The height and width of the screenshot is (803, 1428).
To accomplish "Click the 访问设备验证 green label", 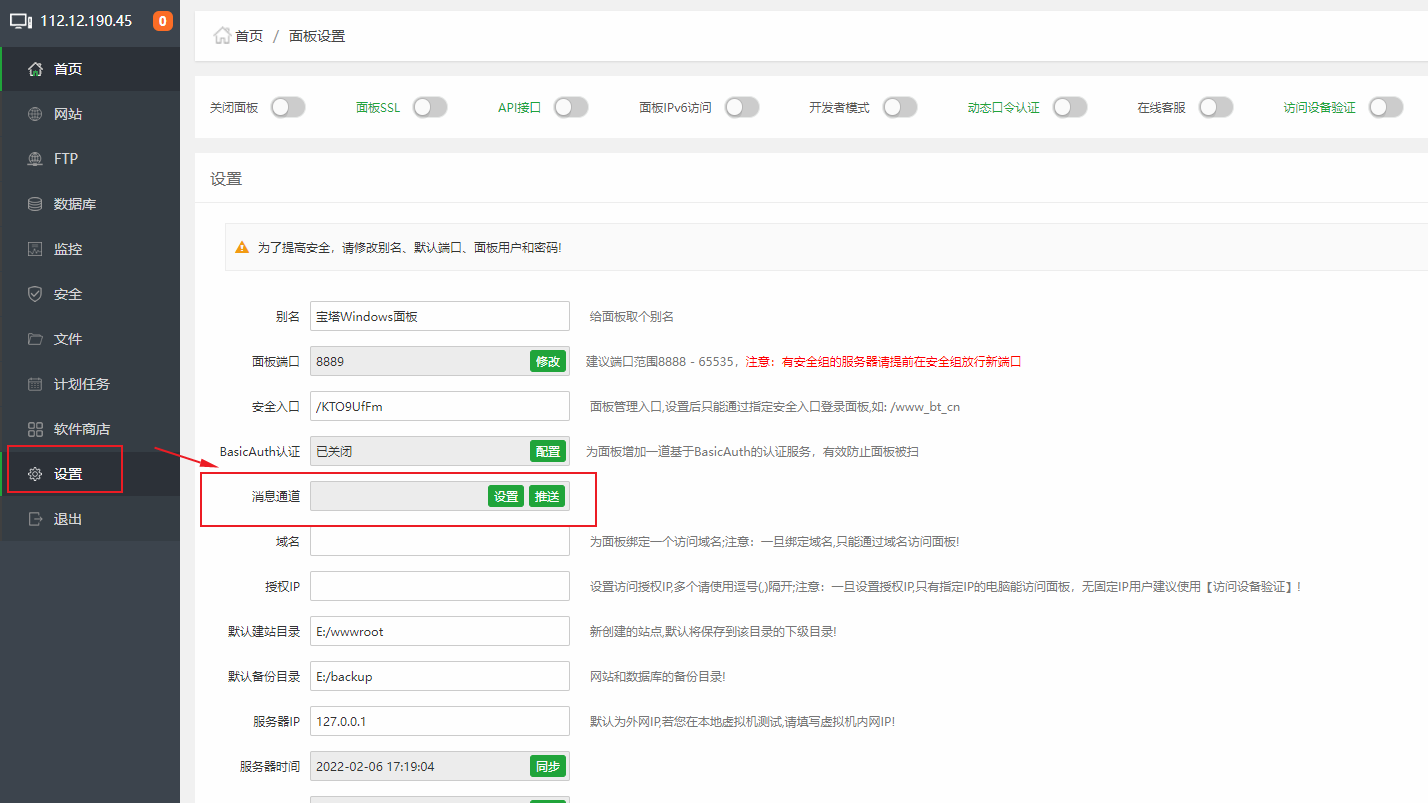I will [1320, 107].
